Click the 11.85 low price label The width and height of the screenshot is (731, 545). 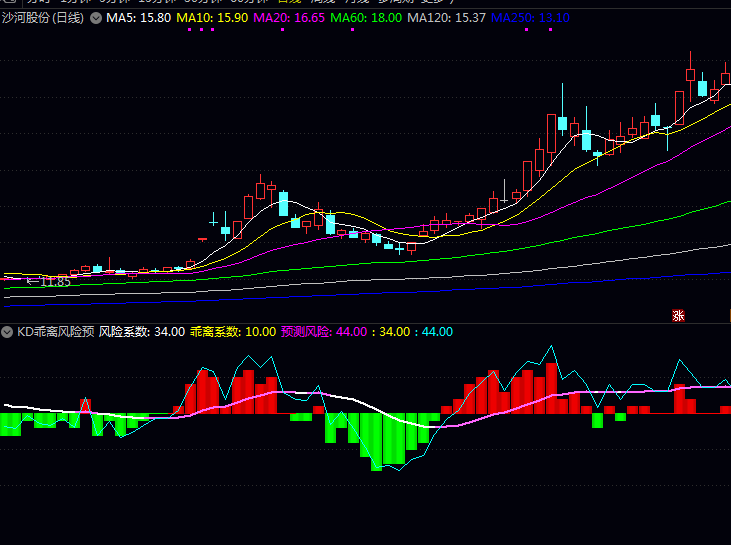pyautogui.click(x=55, y=282)
